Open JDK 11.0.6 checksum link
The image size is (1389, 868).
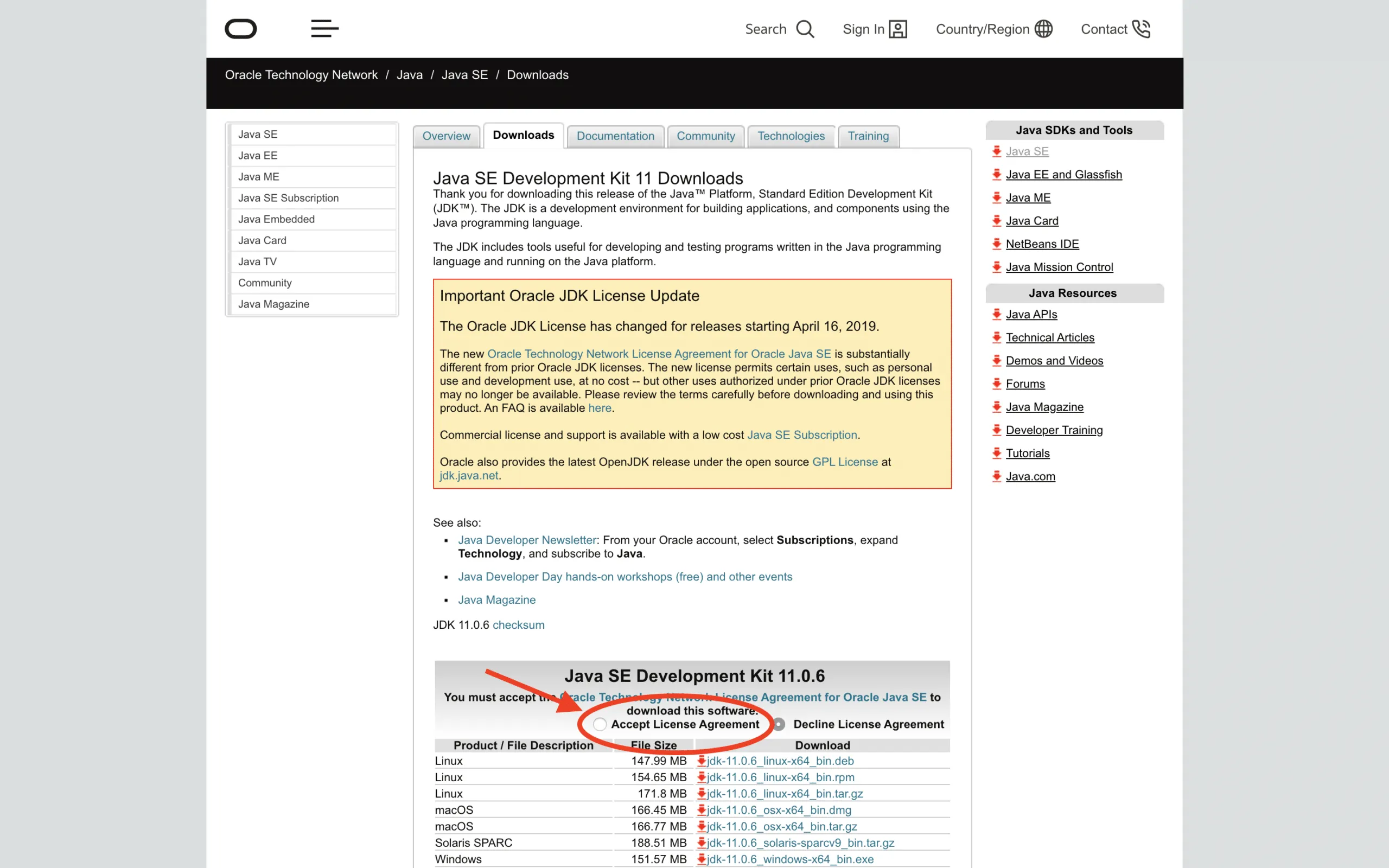click(518, 625)
